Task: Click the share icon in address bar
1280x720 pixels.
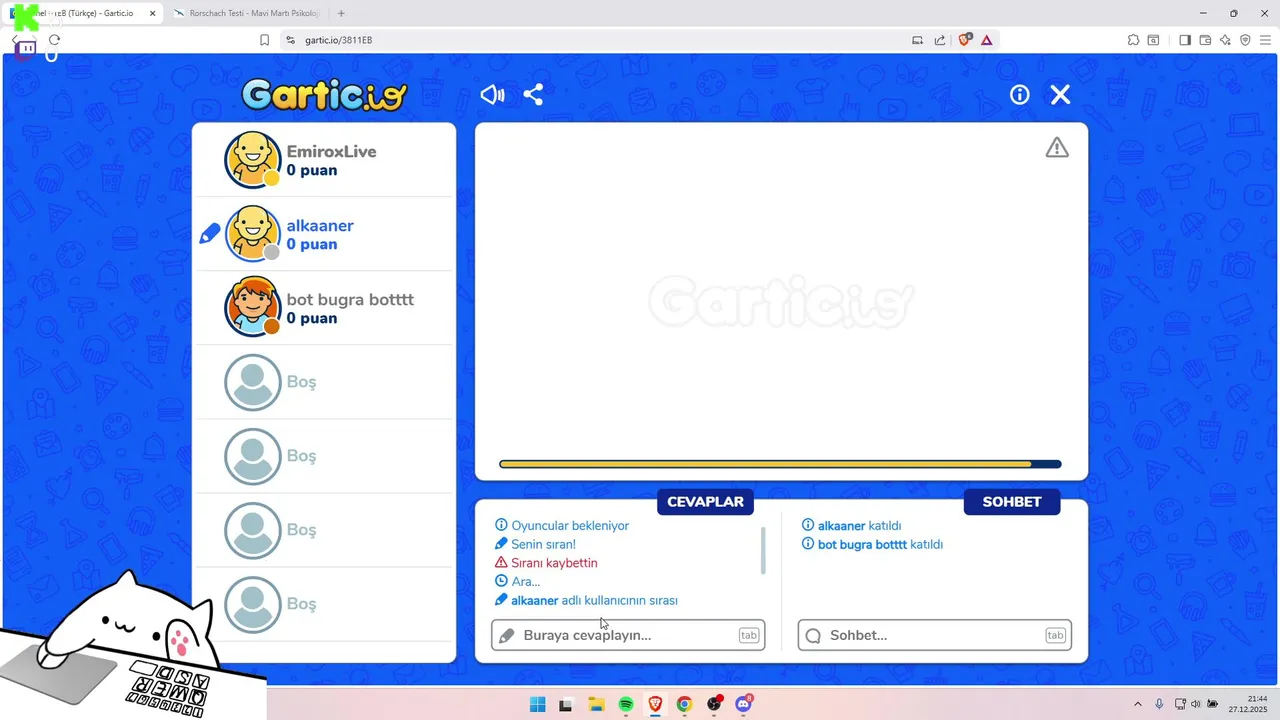Action: 940,40
